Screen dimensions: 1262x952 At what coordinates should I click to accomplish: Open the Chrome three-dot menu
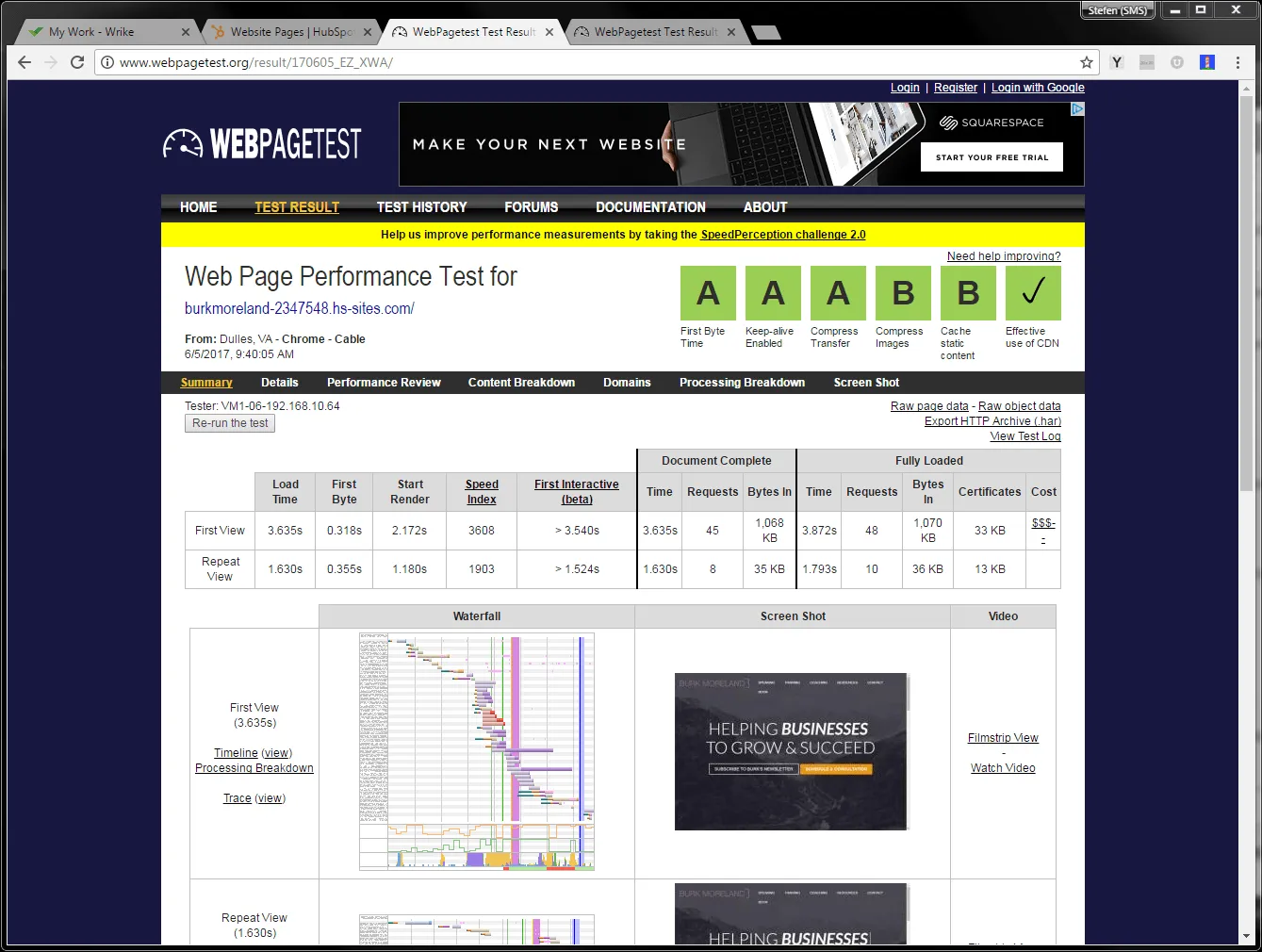pos(1237,62)
